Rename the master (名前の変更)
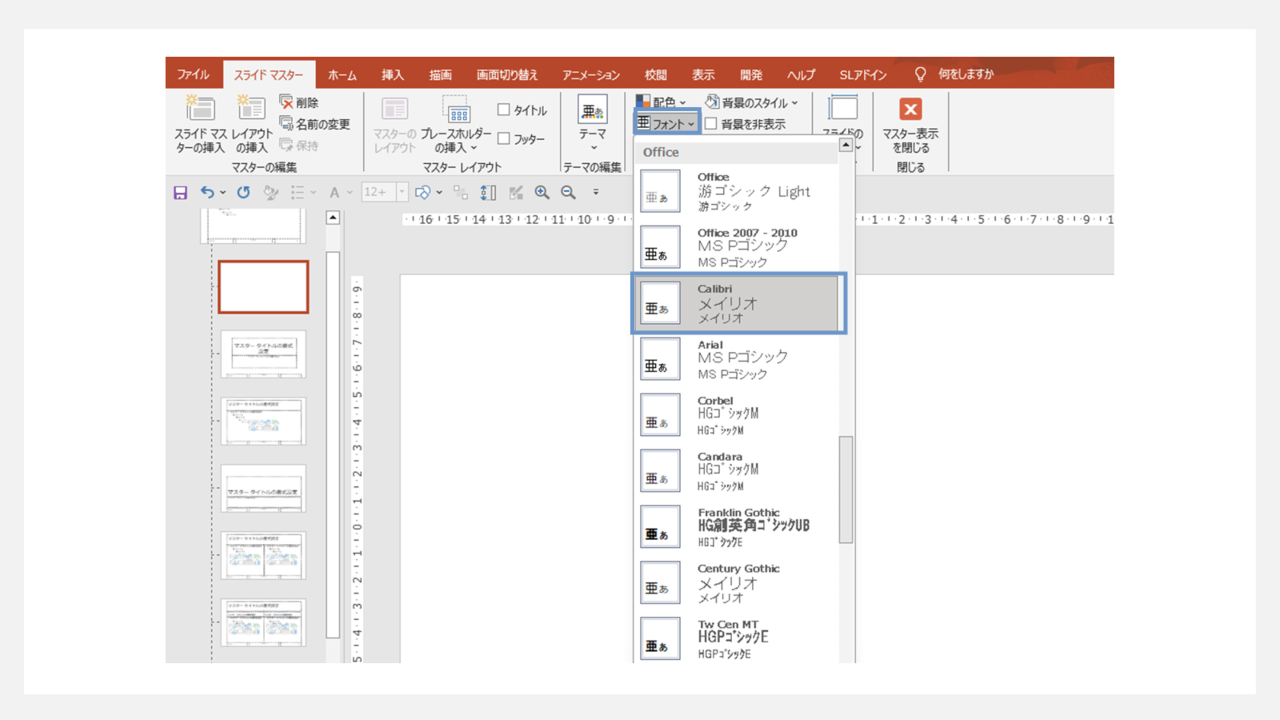This screenshot has height=720, width=1280. [x=314, y=124]
